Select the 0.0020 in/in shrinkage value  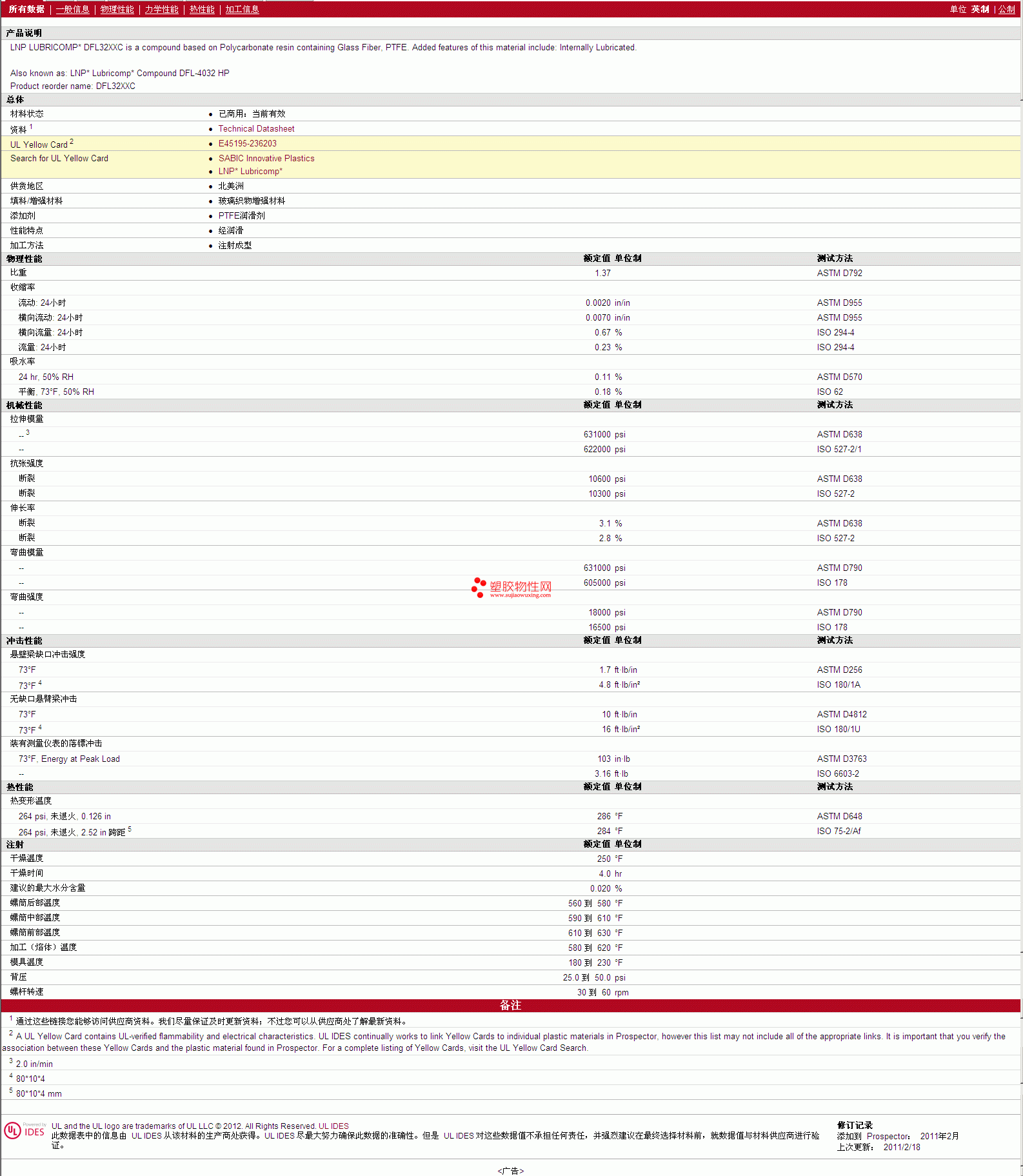(608, 303)
